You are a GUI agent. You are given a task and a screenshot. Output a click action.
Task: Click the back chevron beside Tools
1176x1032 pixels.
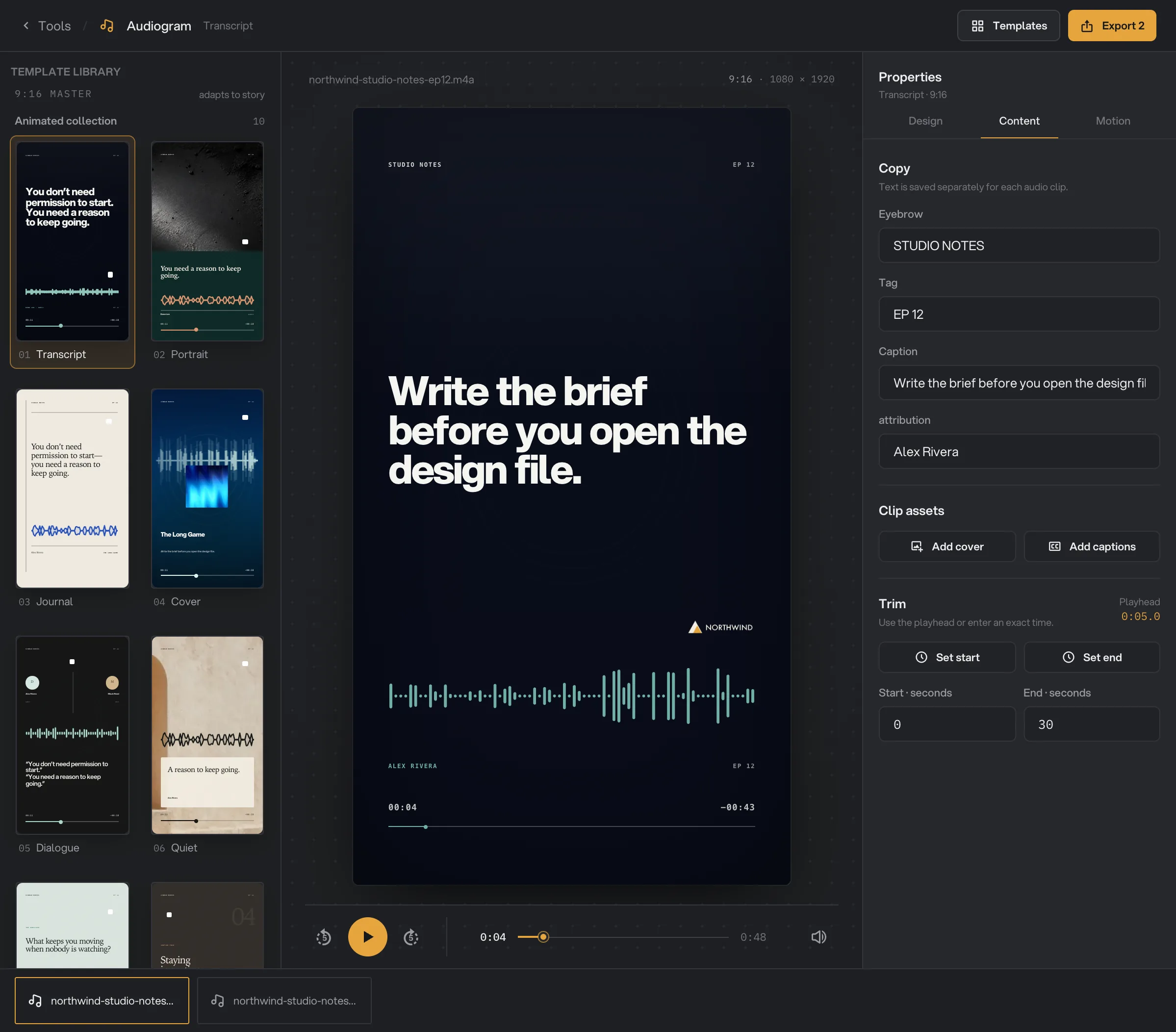(26, 26)
